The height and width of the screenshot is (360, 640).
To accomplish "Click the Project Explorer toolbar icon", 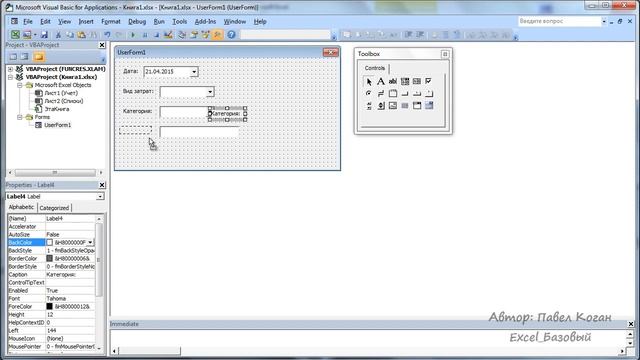I will (x=182, y=35).
